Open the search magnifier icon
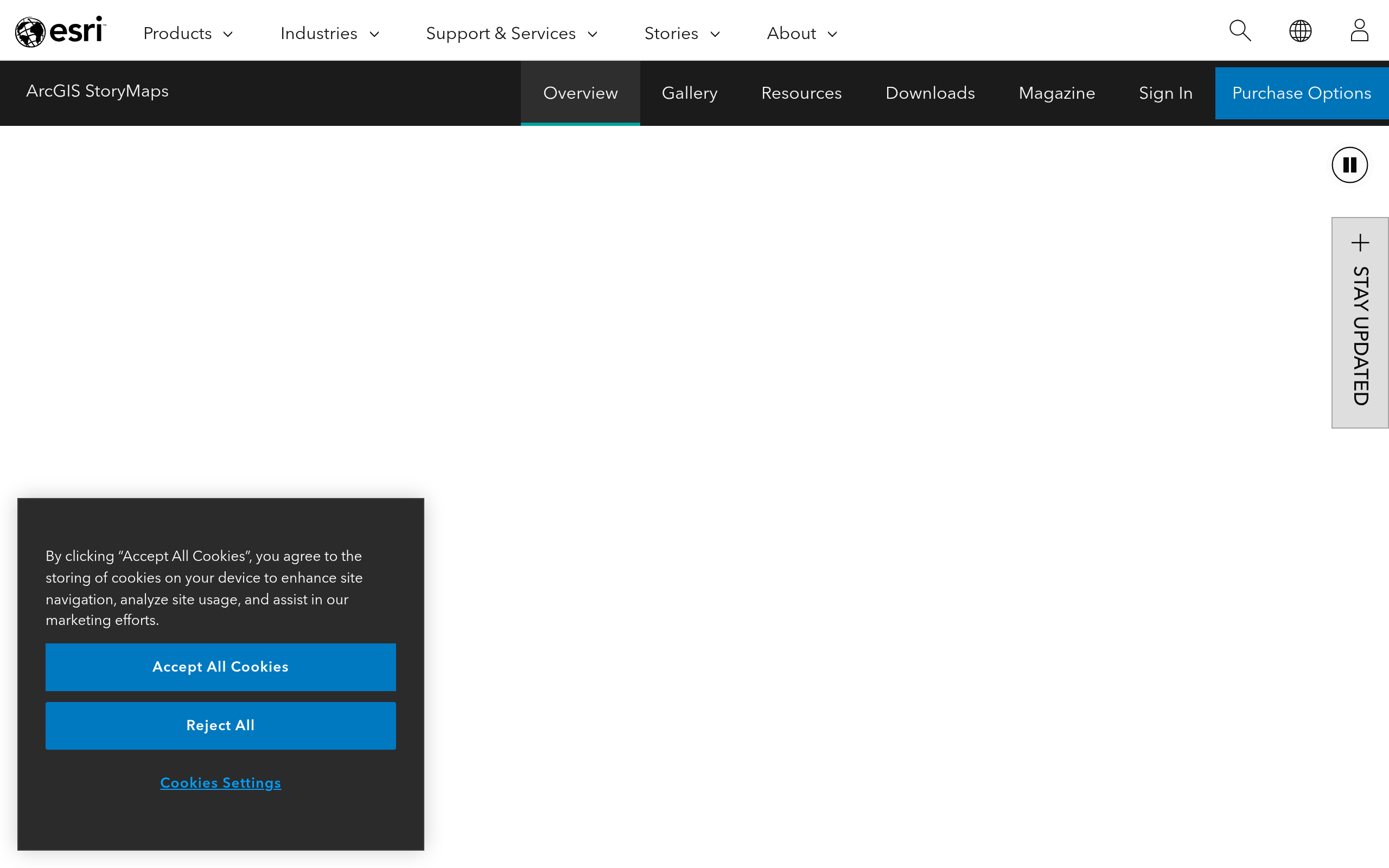The height and width of the screenshot is (868, 1389). pos(1240,31)
